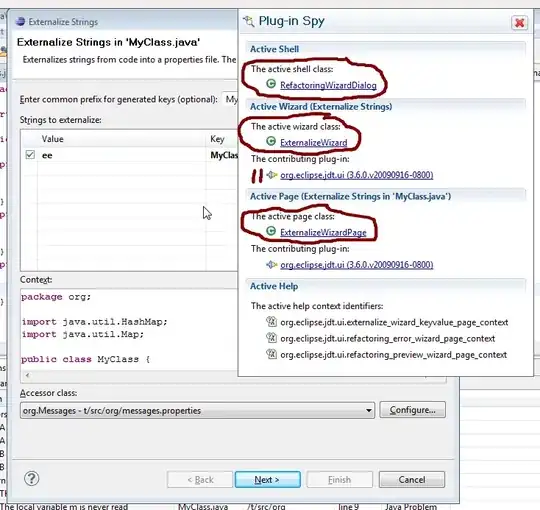The height and width of the screenshot is (510, 540).
Task: Open the ExternalizeWizardPage class link
Action: 323,232
